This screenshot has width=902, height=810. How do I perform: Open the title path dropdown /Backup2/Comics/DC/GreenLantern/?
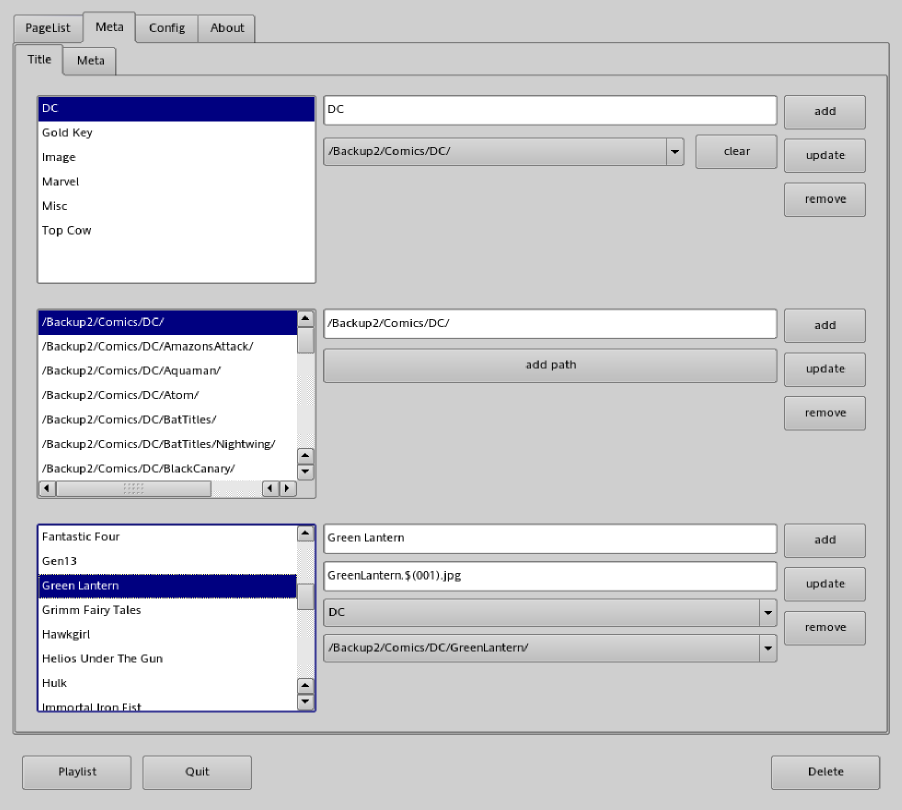tap(550, 648)
